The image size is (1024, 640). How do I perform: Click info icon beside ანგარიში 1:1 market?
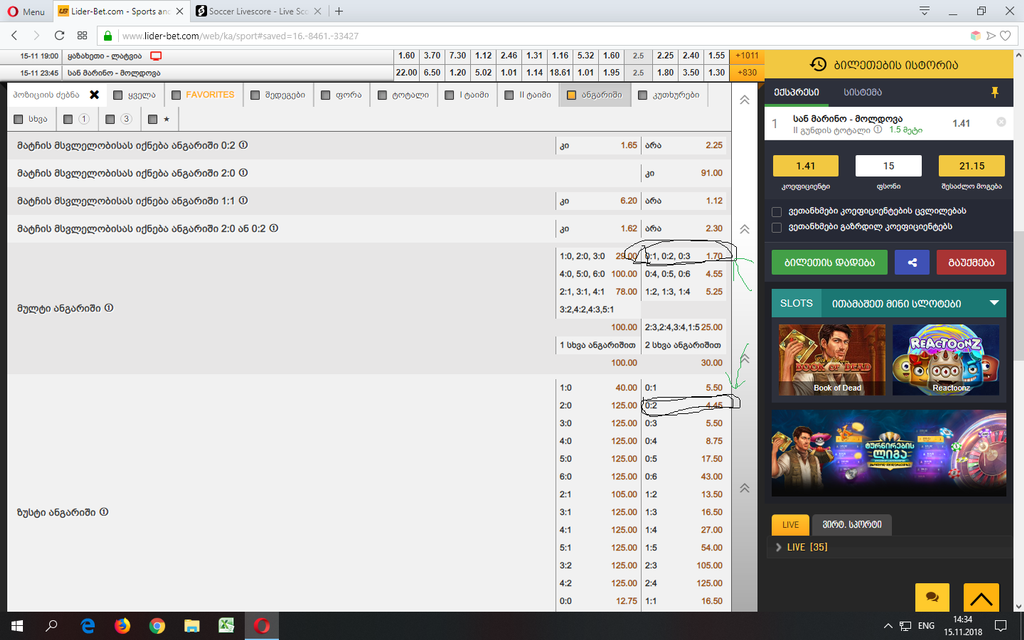click(x=243, y=200)
